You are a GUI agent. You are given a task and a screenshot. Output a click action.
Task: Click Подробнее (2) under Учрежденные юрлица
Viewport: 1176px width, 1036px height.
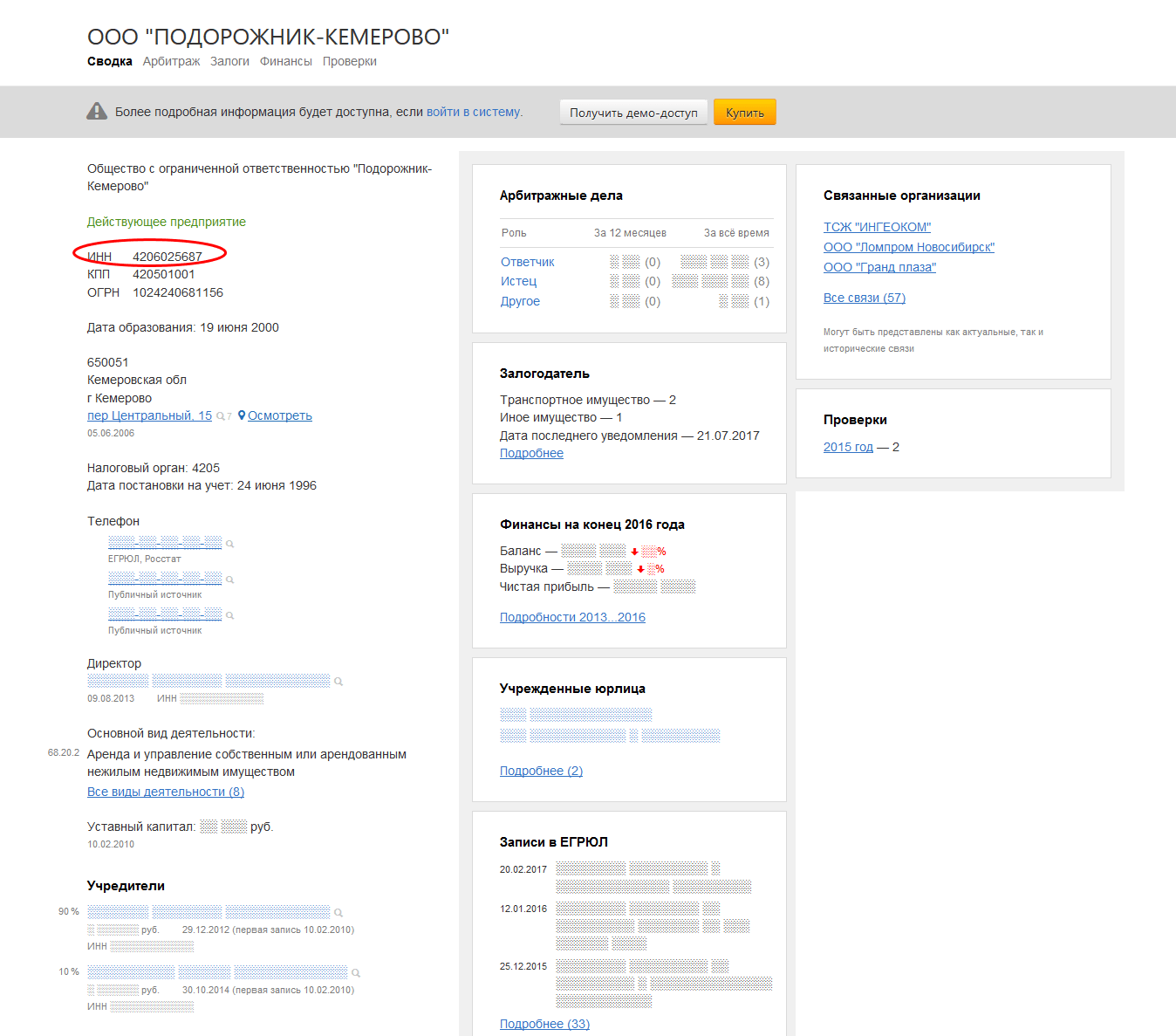pos(541,771)
